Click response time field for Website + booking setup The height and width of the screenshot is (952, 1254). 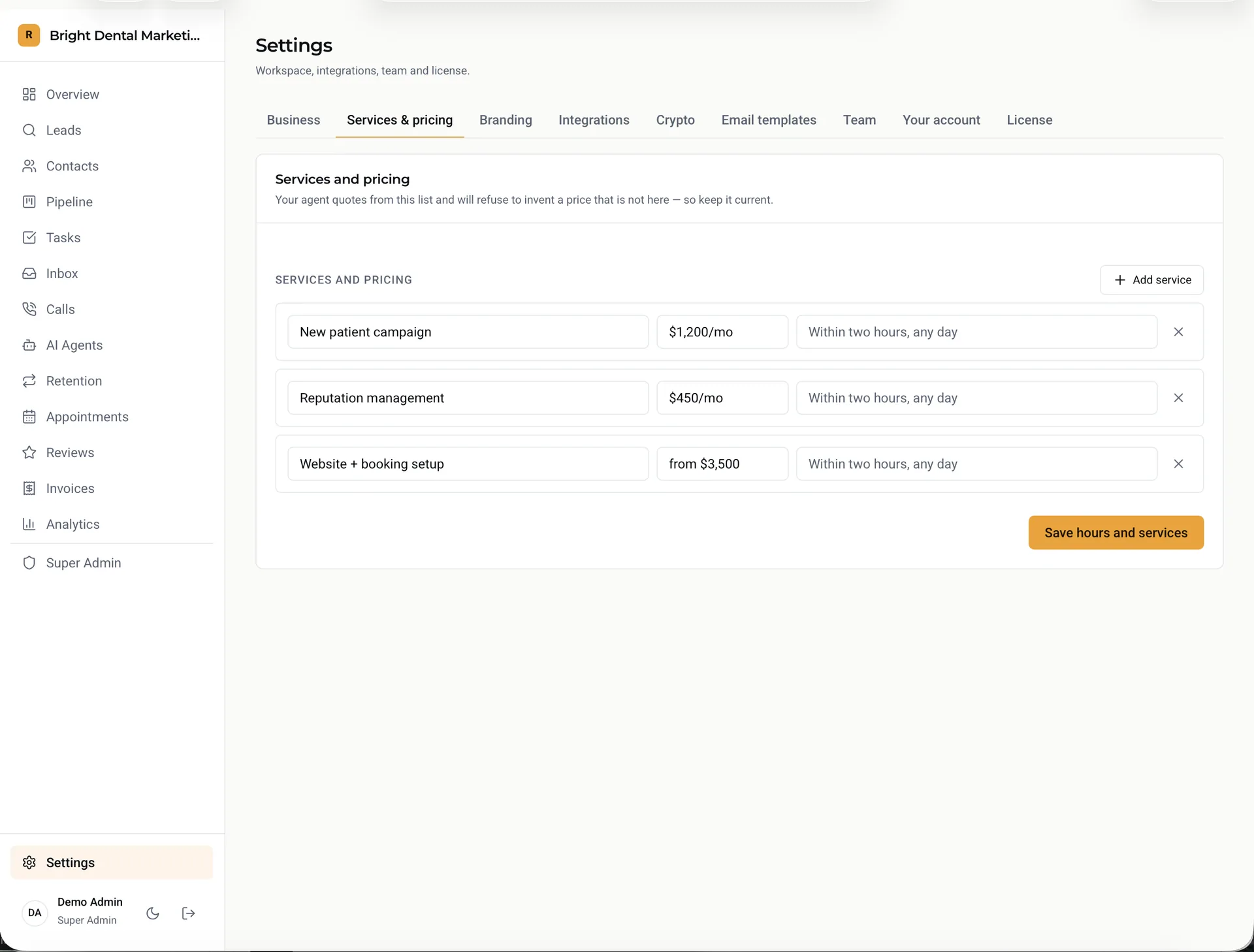pyautogui.click(x=976, y=464)
